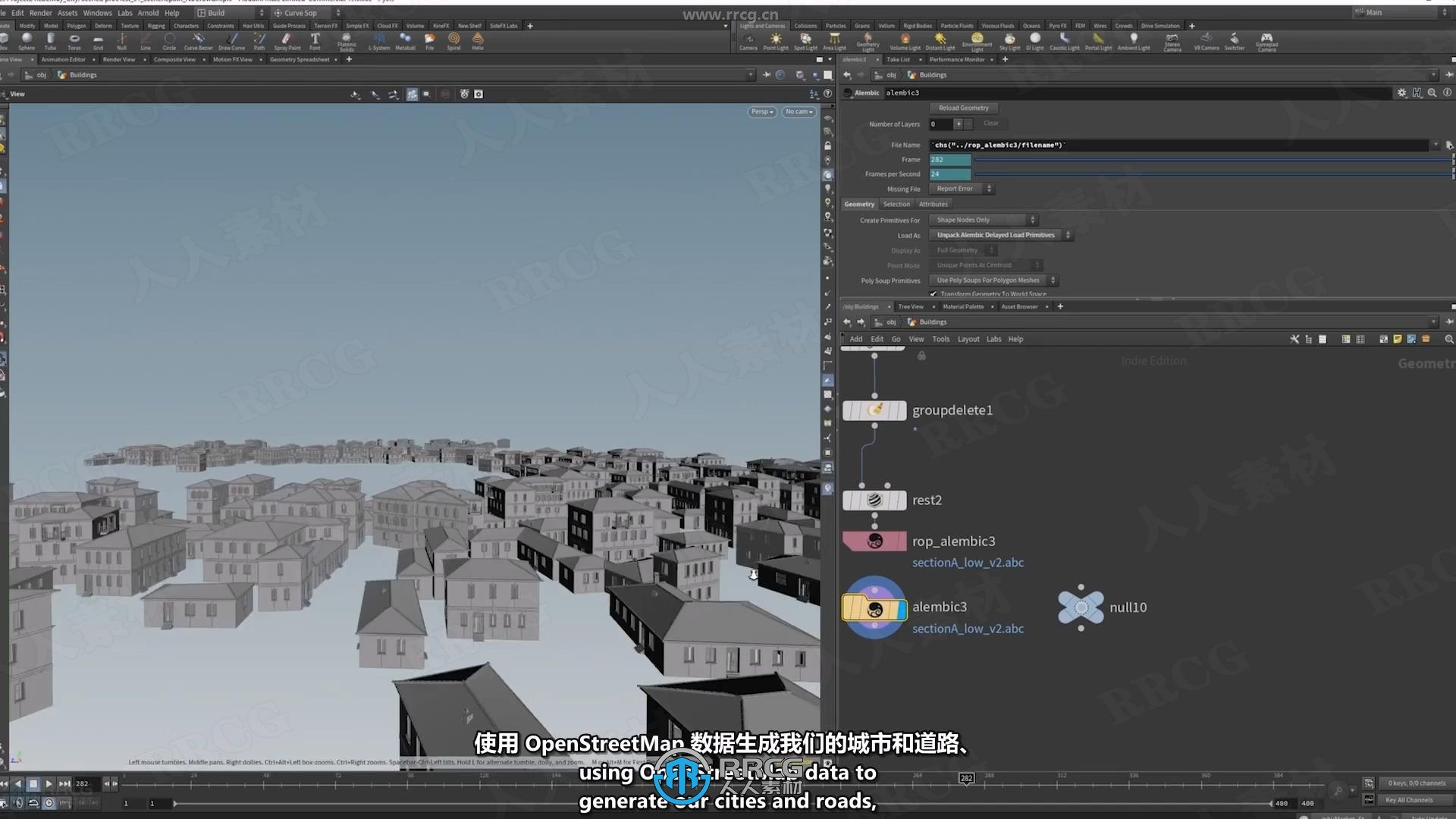Open the Material Palette tab
The width and height of the screenshot is (1456, 819).
(x=963, y=306)
